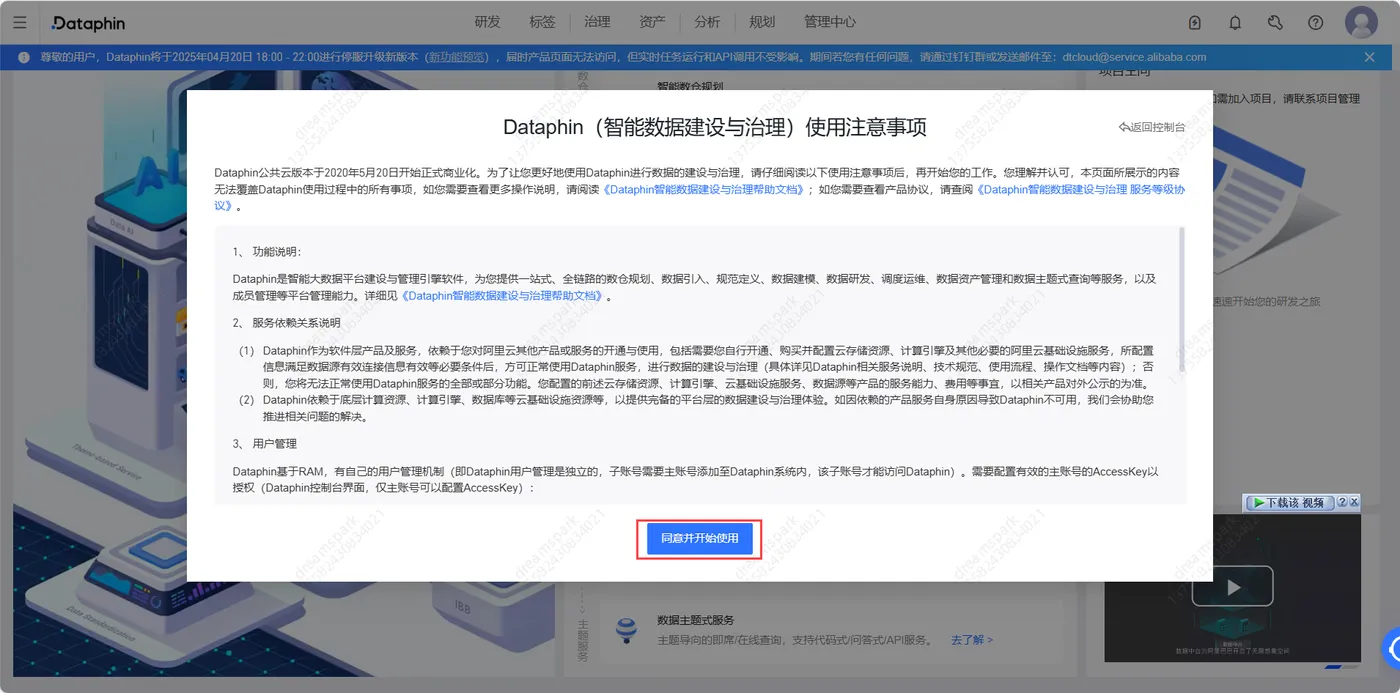Screen dimensions: 1400x693
Task: Open the user avatar menu
Action: [x=1361, y=23]
